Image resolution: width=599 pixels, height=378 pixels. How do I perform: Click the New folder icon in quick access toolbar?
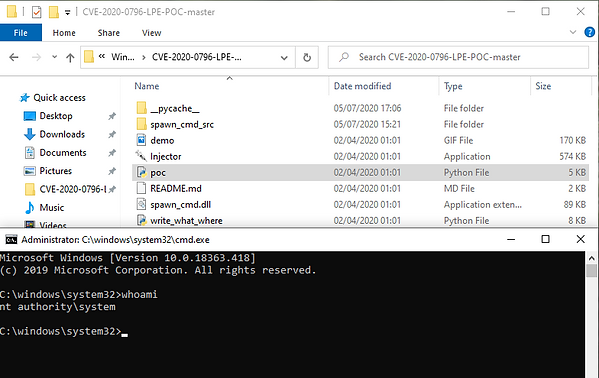click(x=53, y=12)
